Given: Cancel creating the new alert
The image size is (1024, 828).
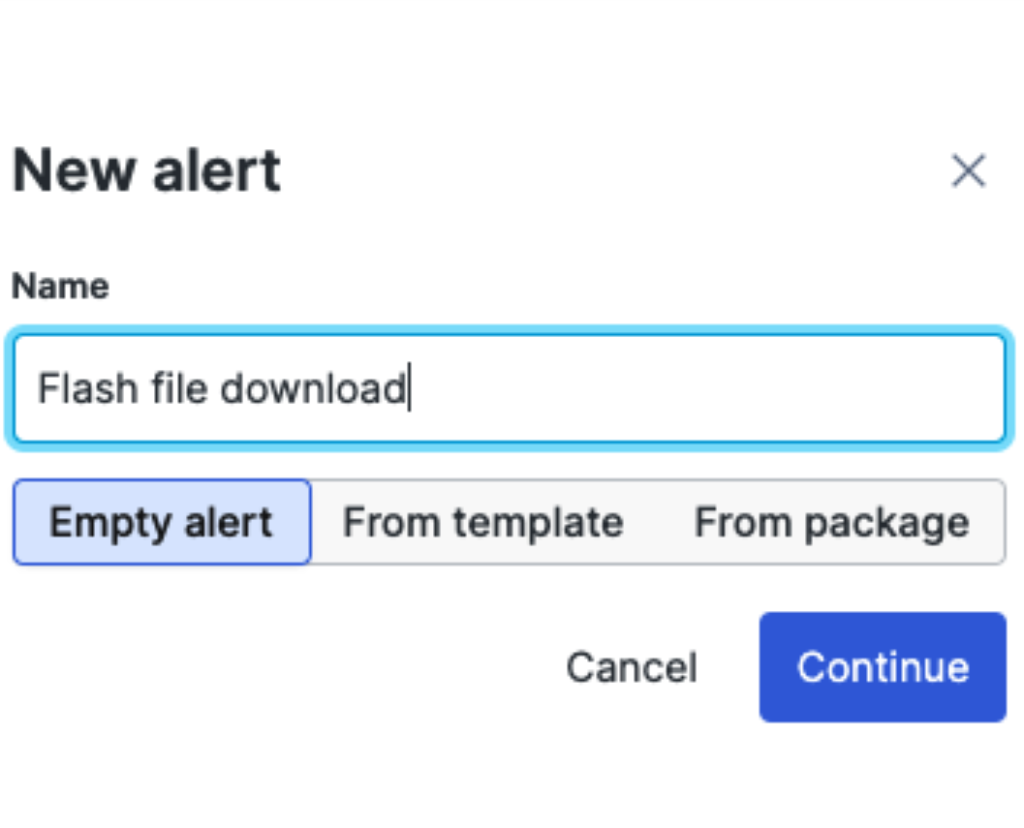Looking at the screenshot, I should coord(632,667).
